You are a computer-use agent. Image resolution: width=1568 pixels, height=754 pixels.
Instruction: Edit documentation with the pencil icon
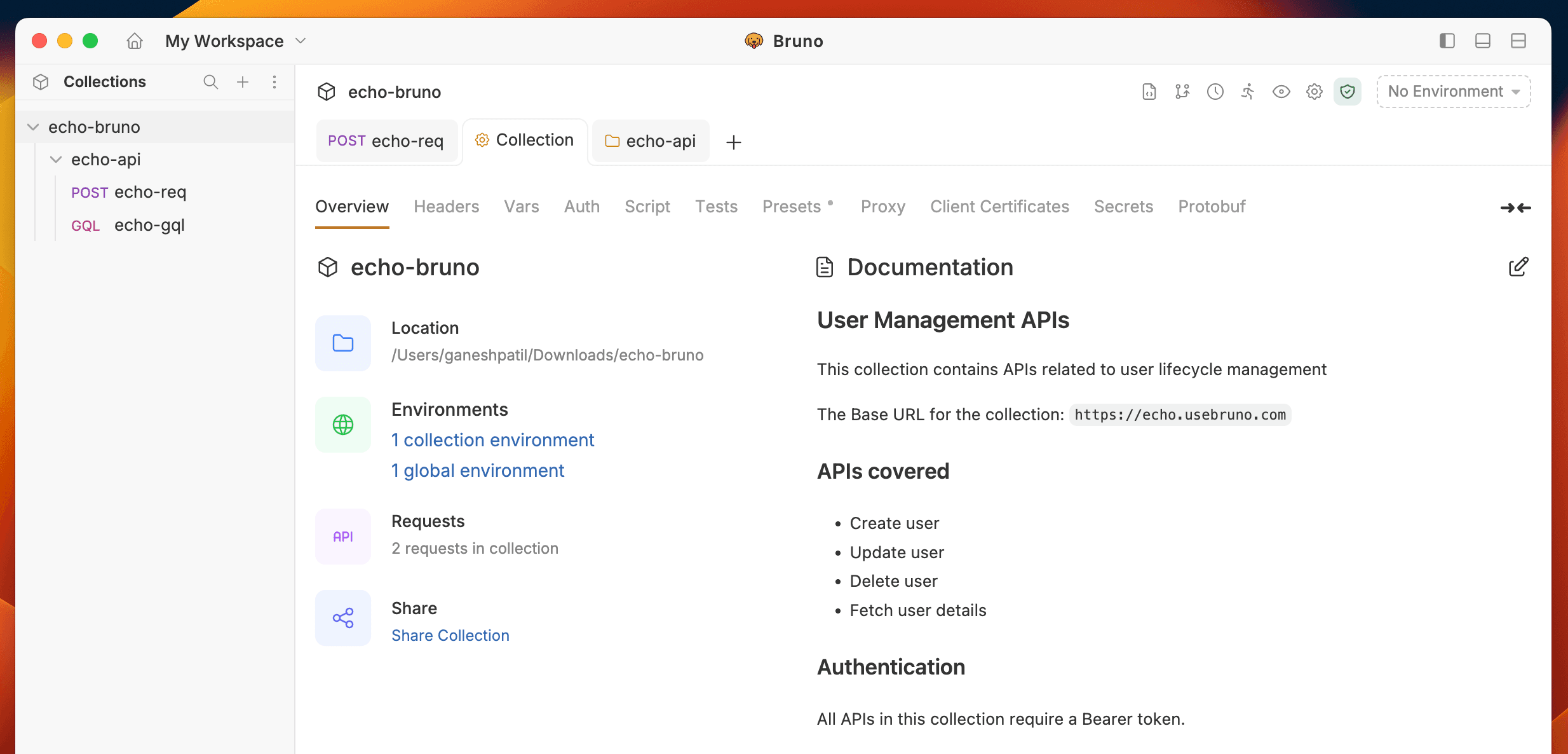pos(1518,267)
